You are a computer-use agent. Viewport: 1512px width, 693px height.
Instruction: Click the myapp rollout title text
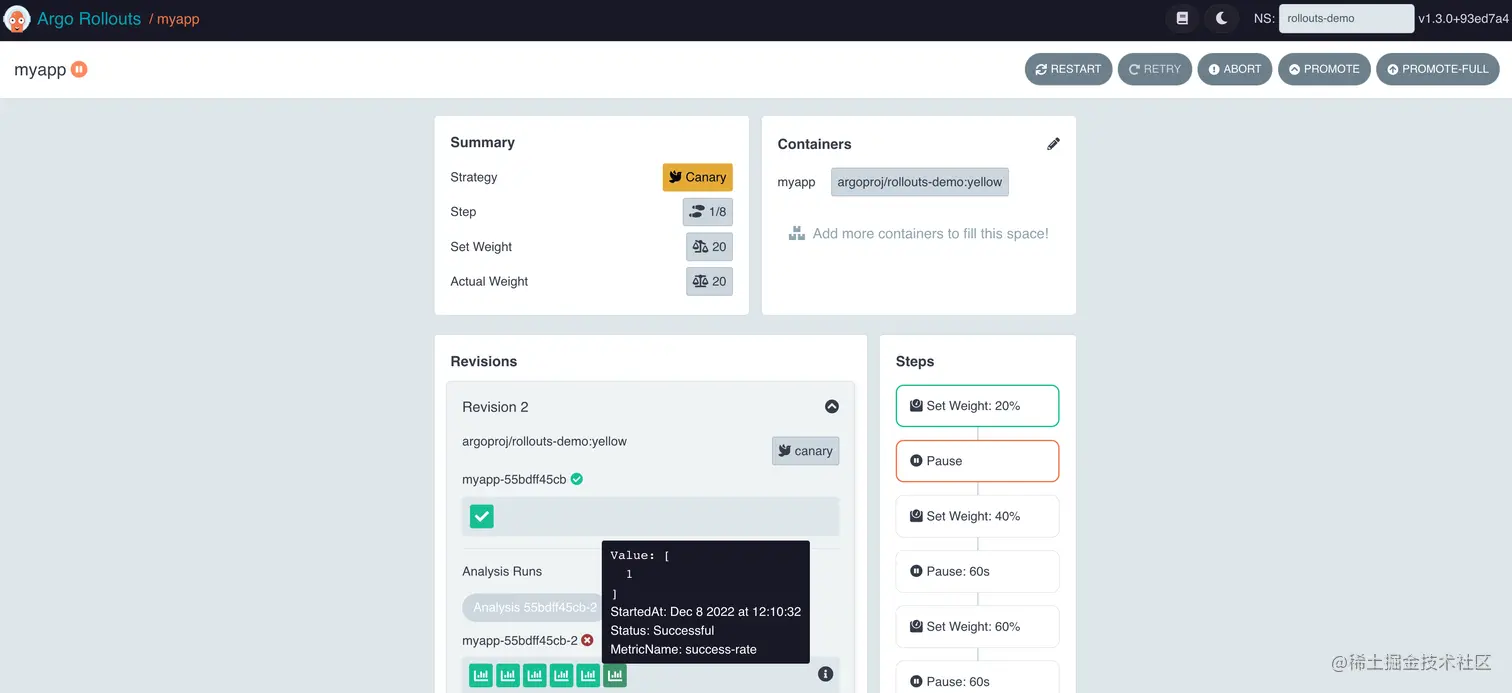click(x=40, y=70)
